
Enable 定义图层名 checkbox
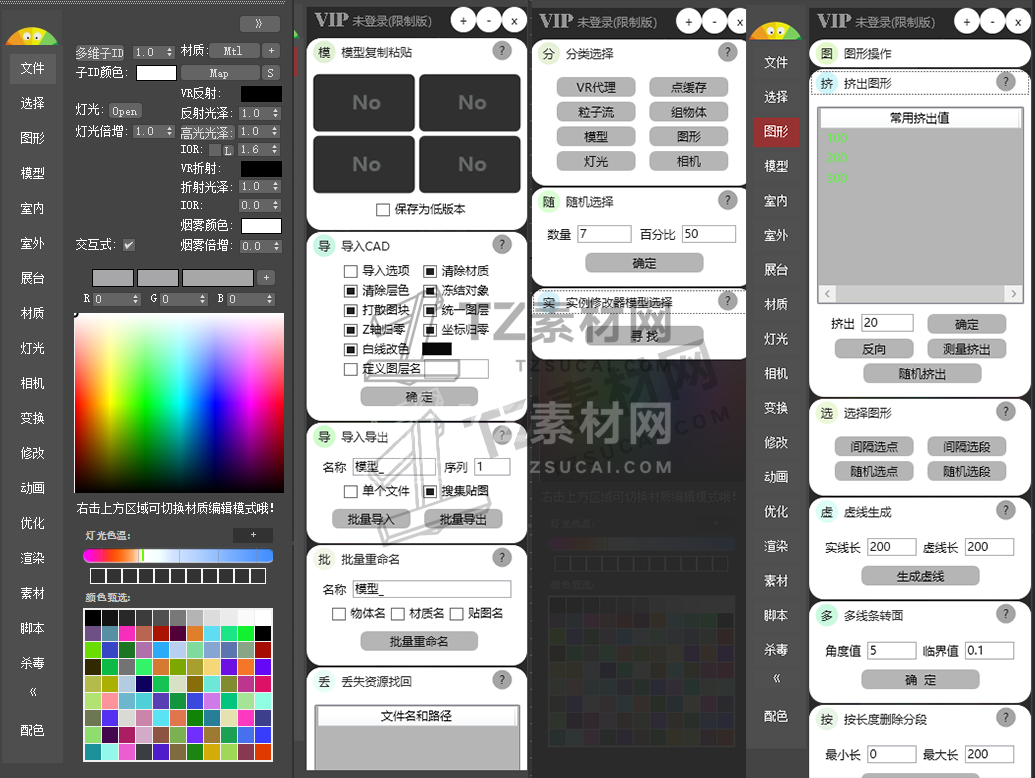[x=351, y=369]
